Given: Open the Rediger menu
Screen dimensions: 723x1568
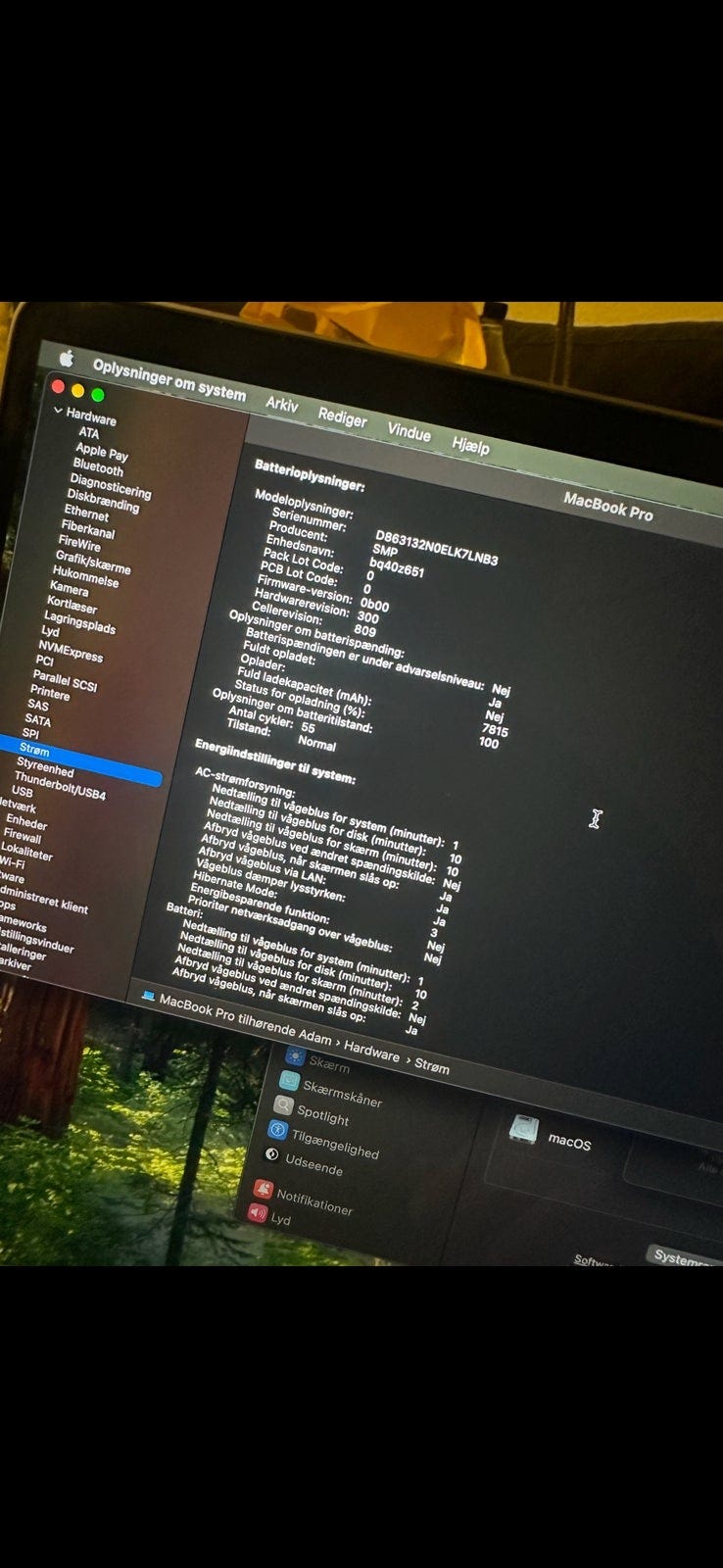Looking at the screenshot, I should 342,417.
